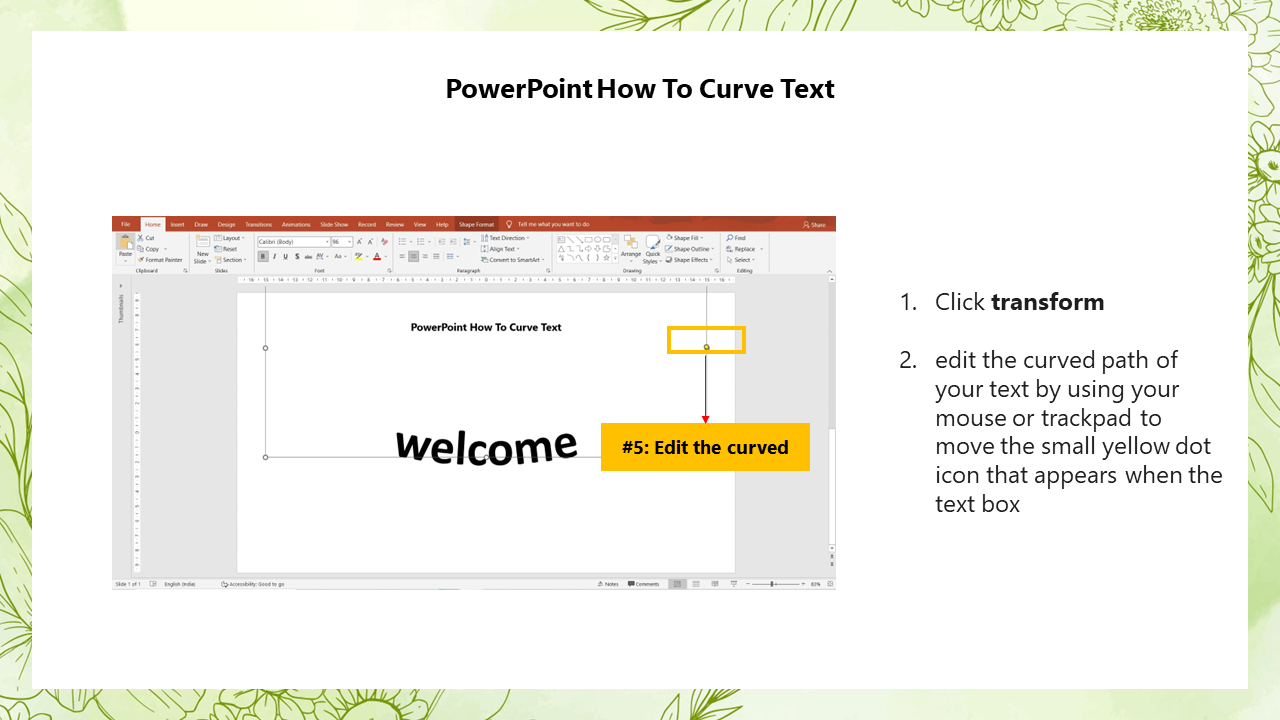Click the Tell me what you want to do box
This screenshot has width=1280, height=720.
pyautogui.click(x=548, y=224)
